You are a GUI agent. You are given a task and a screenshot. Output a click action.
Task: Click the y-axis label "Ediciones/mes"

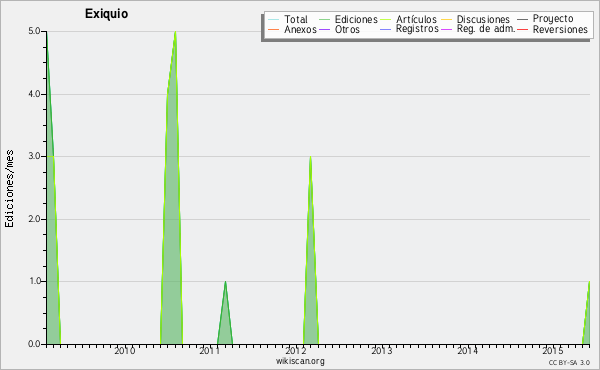[x=9, y=189]
